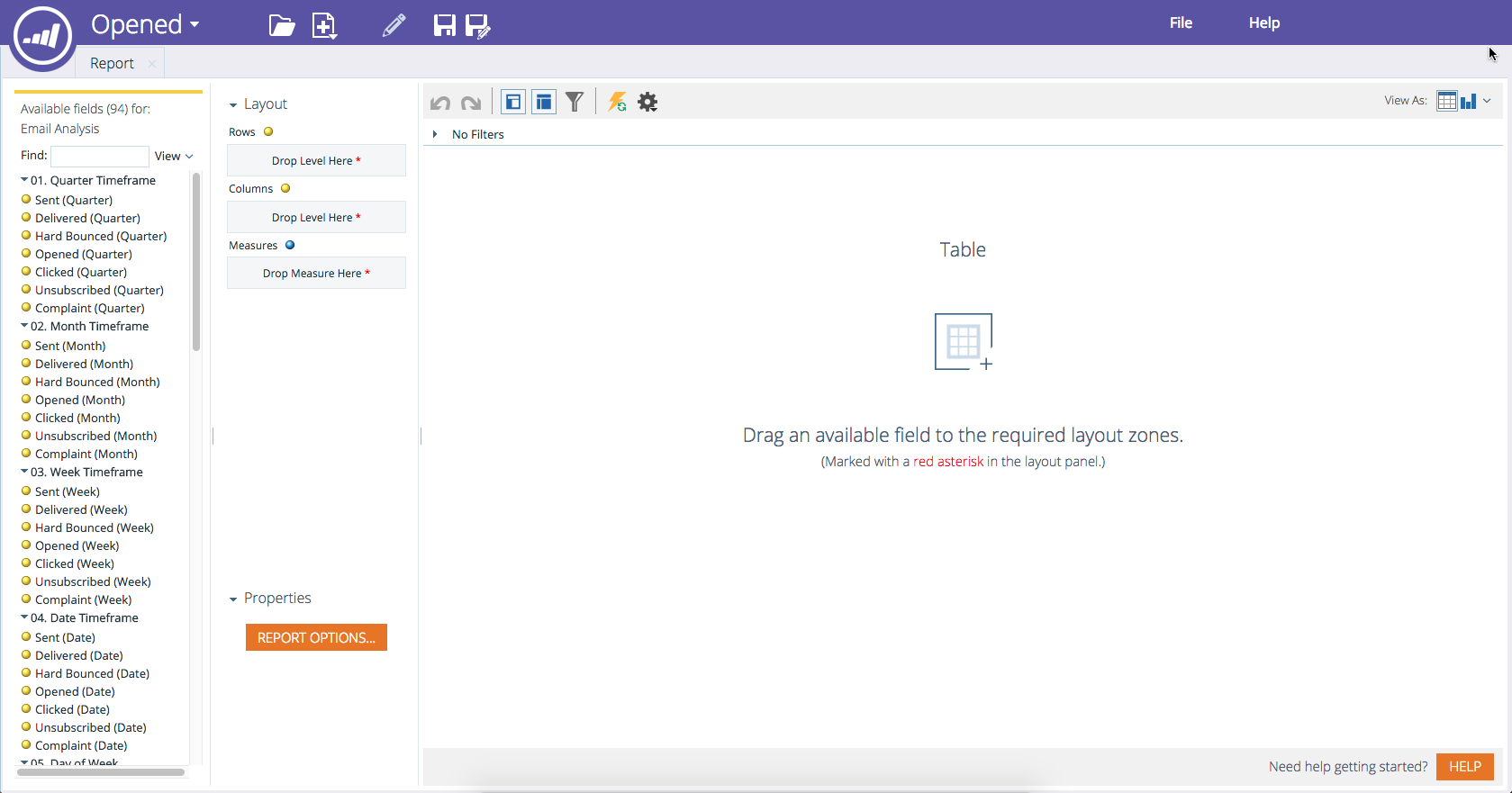Click the Marketo analytics logo icon
Viewport: 1512px width, 793px height.
(x=42, y=37)
